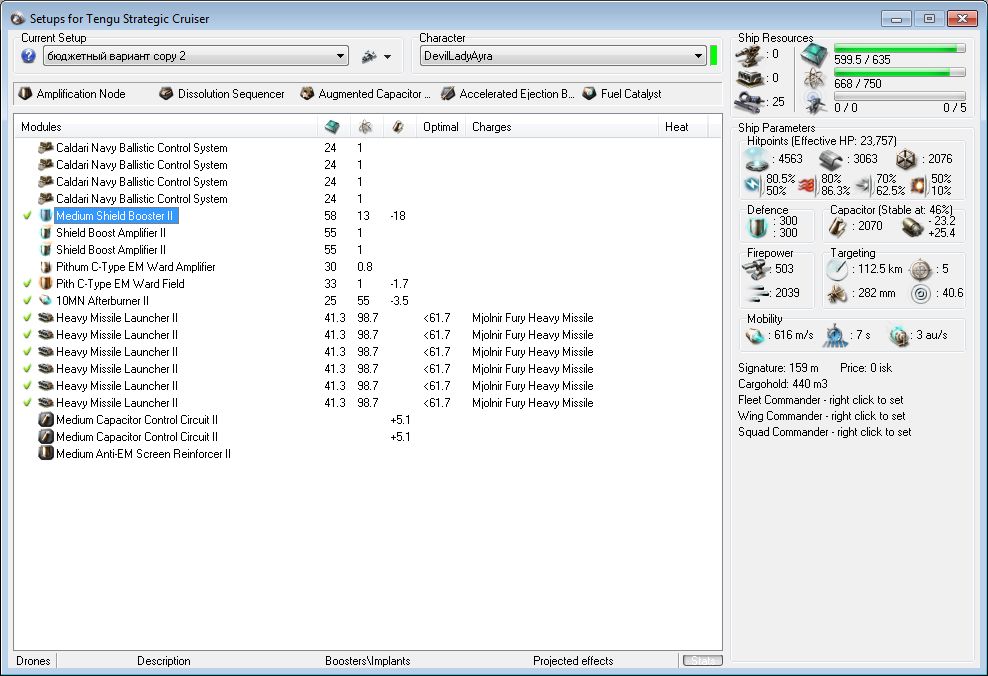
Task: Toggle the last Heavy Missile Launcher II checkmark
Action: click(27, 403)
